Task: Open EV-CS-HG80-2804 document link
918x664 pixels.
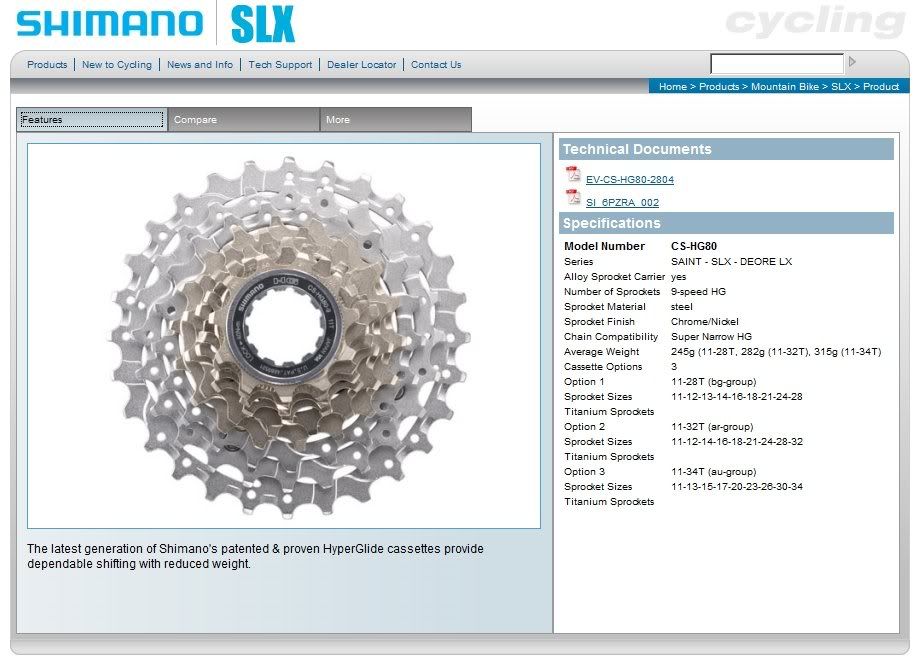Action: (629, 180)
